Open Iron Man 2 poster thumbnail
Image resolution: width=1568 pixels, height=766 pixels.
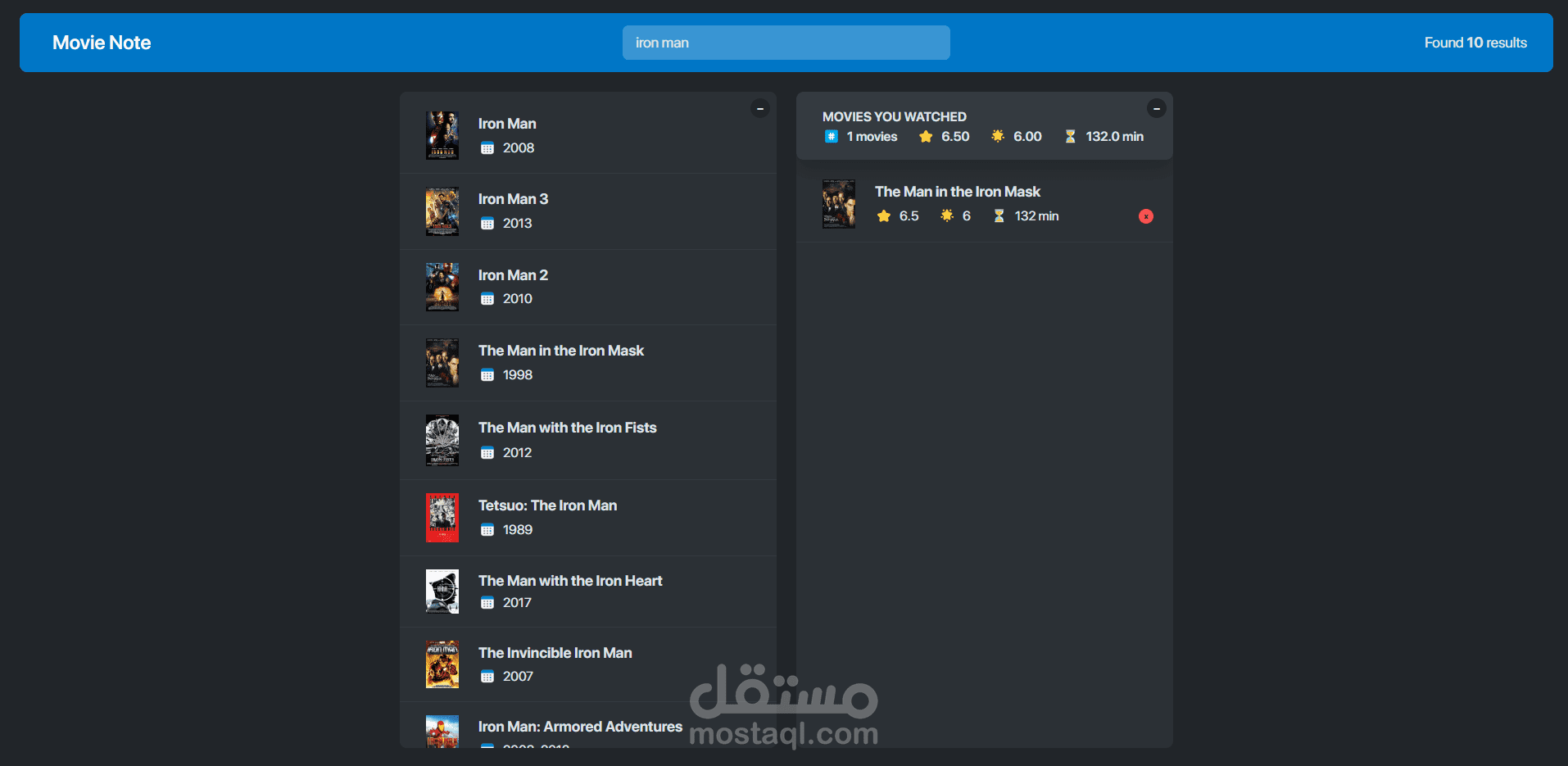pos(442,287)
